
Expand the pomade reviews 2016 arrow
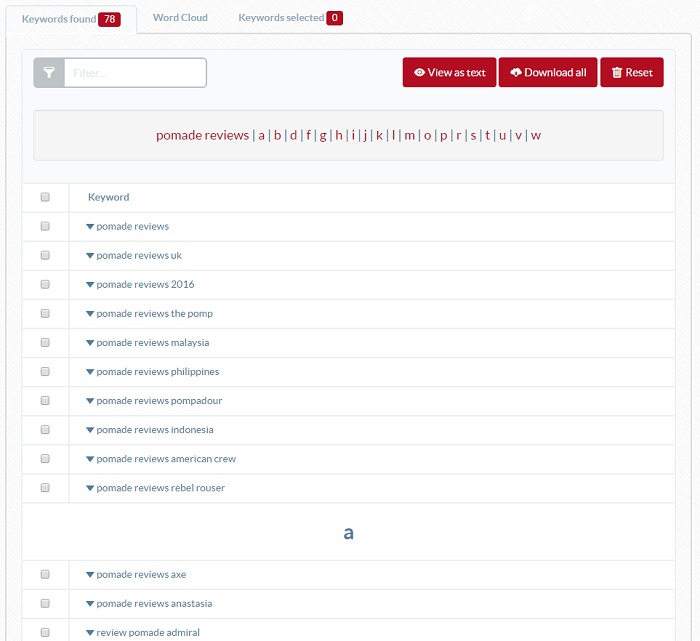pos(90,285)
